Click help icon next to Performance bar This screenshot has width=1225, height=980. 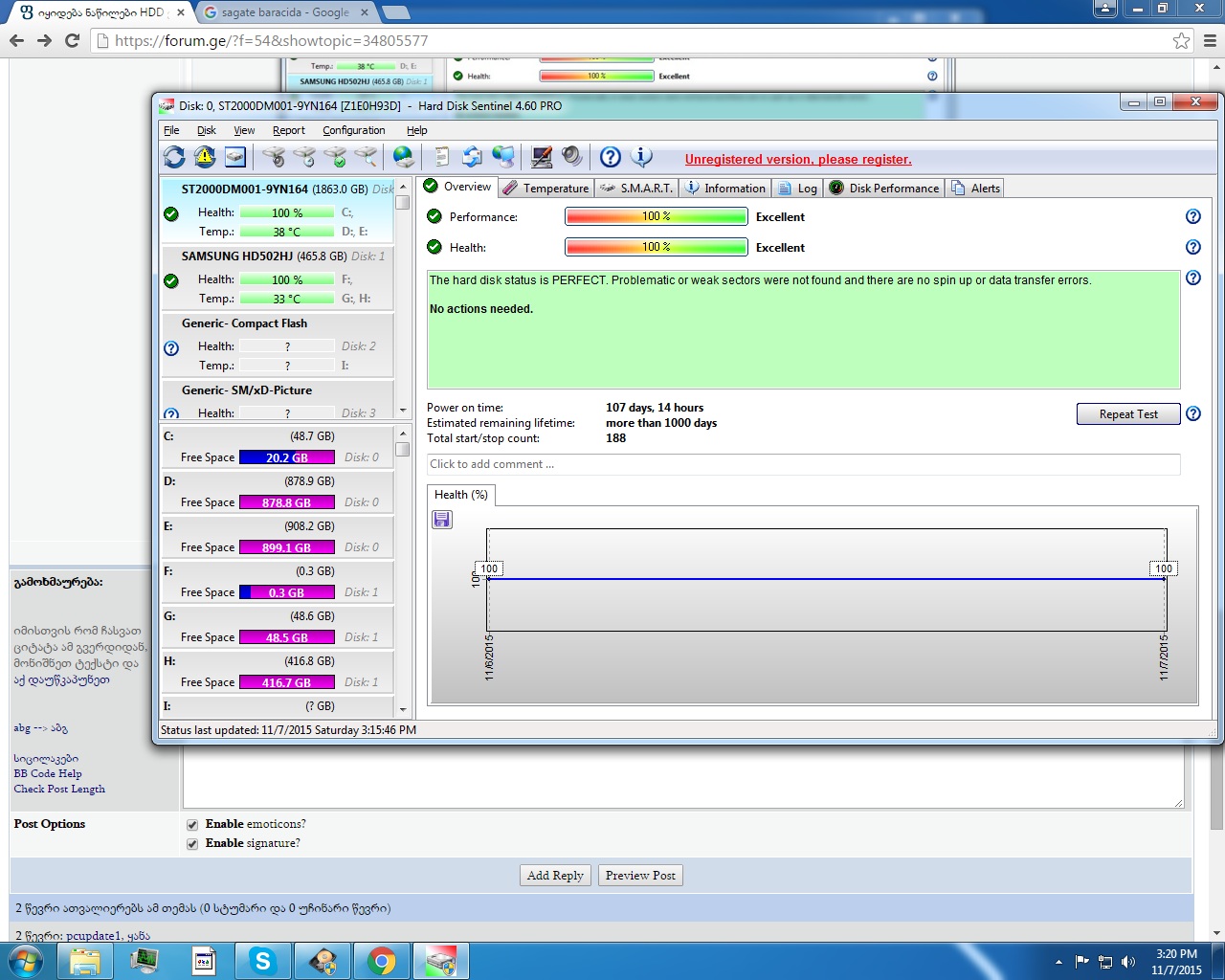[x=1192, y=216]
